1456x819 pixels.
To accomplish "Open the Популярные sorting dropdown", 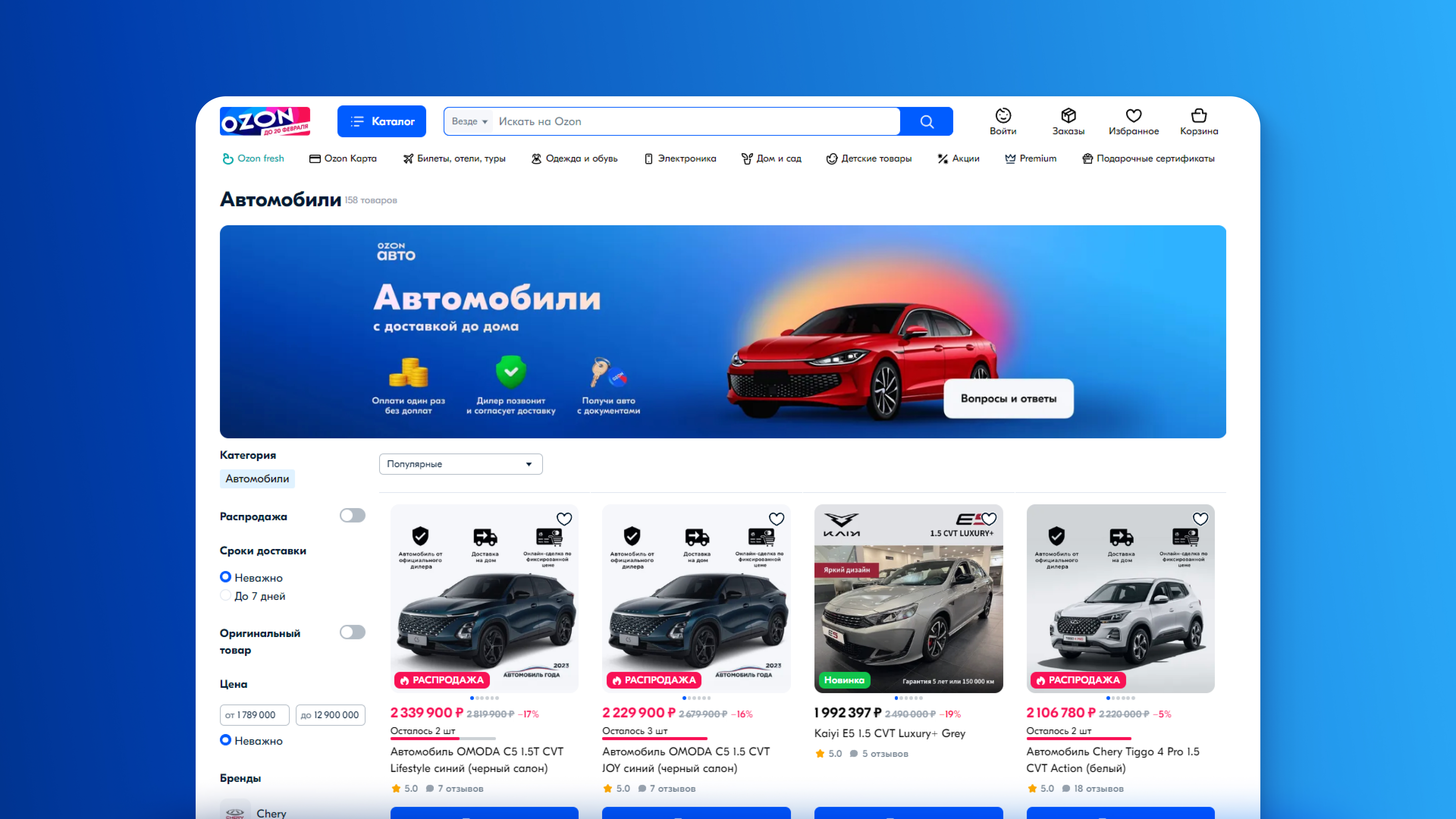I will (x=460, y=464).
